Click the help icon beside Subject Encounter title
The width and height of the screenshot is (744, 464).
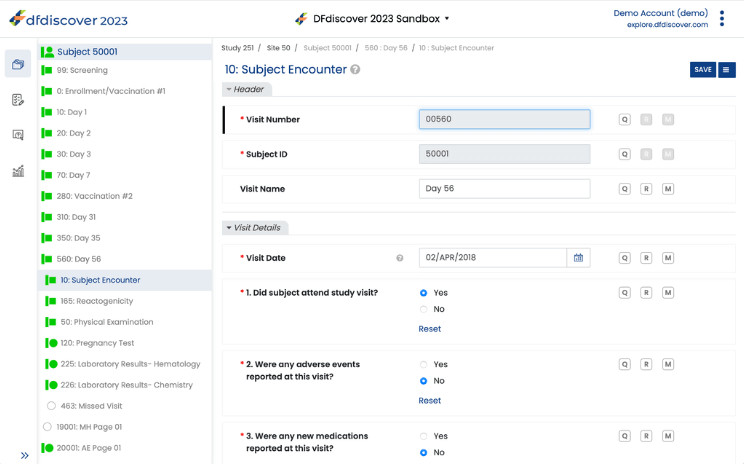355,70
